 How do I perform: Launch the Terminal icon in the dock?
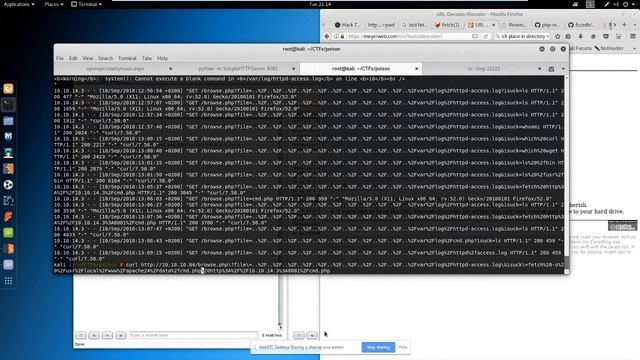8,105
